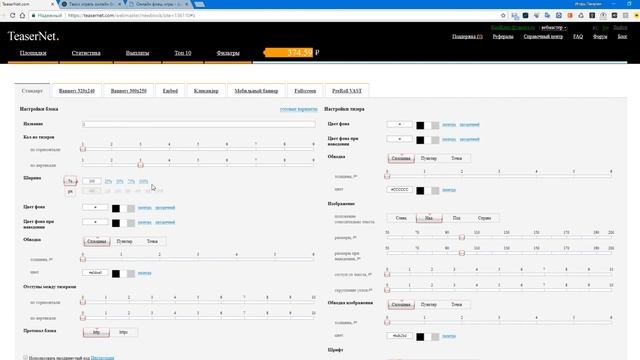Pick gray swatch for block Цвет фона
The image size is (640, 360).
(131, 209)
